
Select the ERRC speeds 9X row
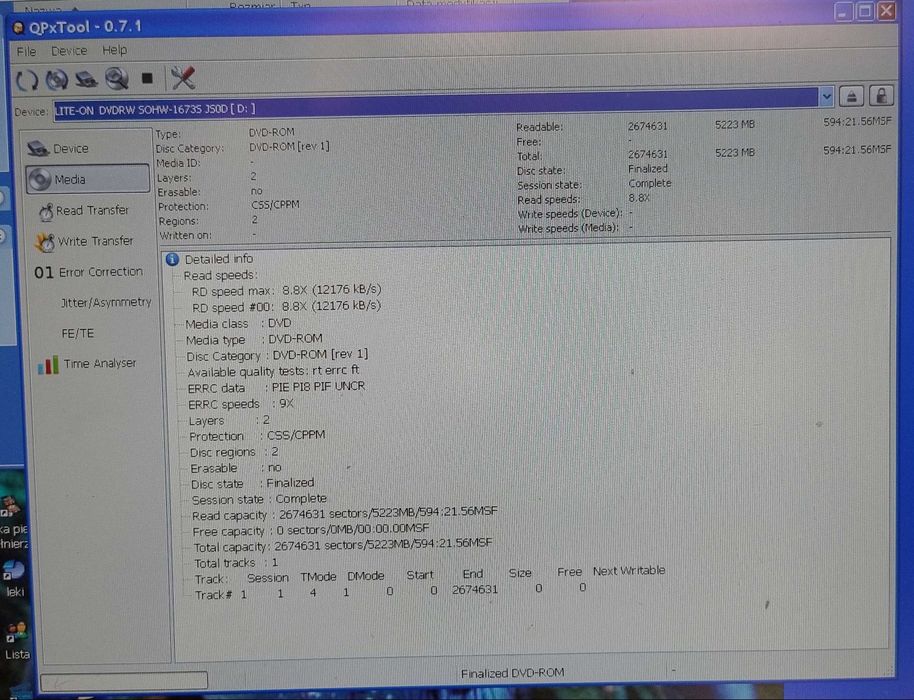pos(241,404)
